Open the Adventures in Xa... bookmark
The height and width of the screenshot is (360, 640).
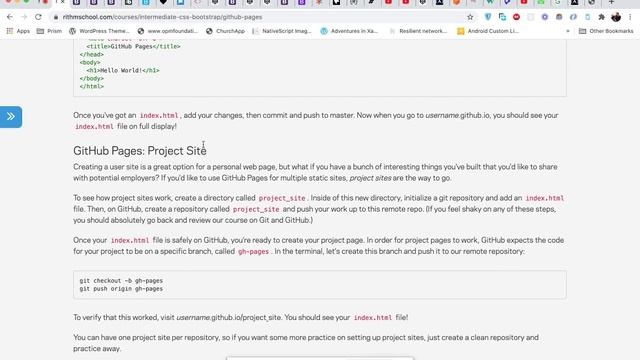349,31
